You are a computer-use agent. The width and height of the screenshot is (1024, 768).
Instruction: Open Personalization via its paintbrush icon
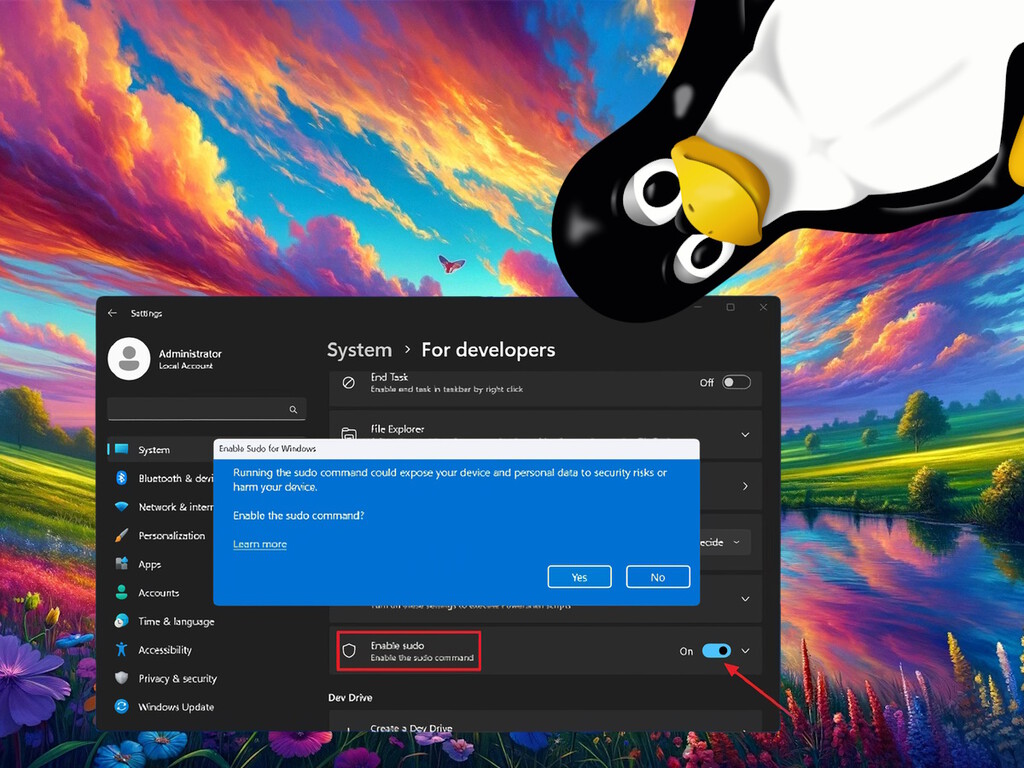pos(122,536)
